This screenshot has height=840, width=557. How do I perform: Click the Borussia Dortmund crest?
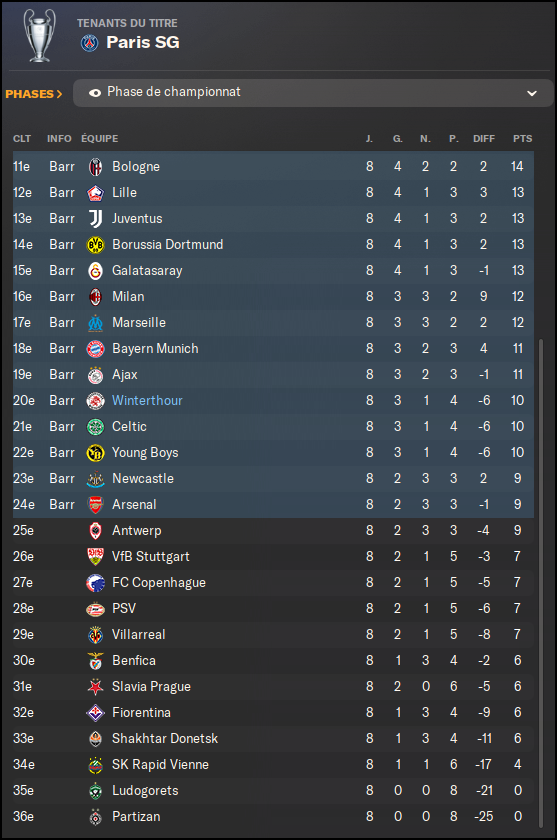[x=95, y=245]
